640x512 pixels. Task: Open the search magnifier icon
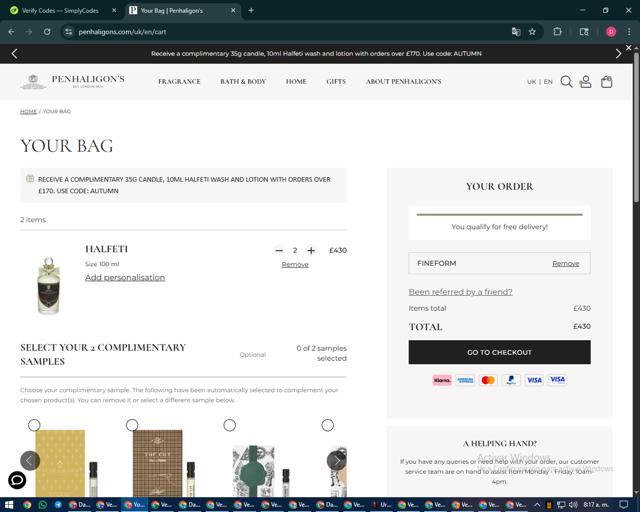(x=566, y=82)
